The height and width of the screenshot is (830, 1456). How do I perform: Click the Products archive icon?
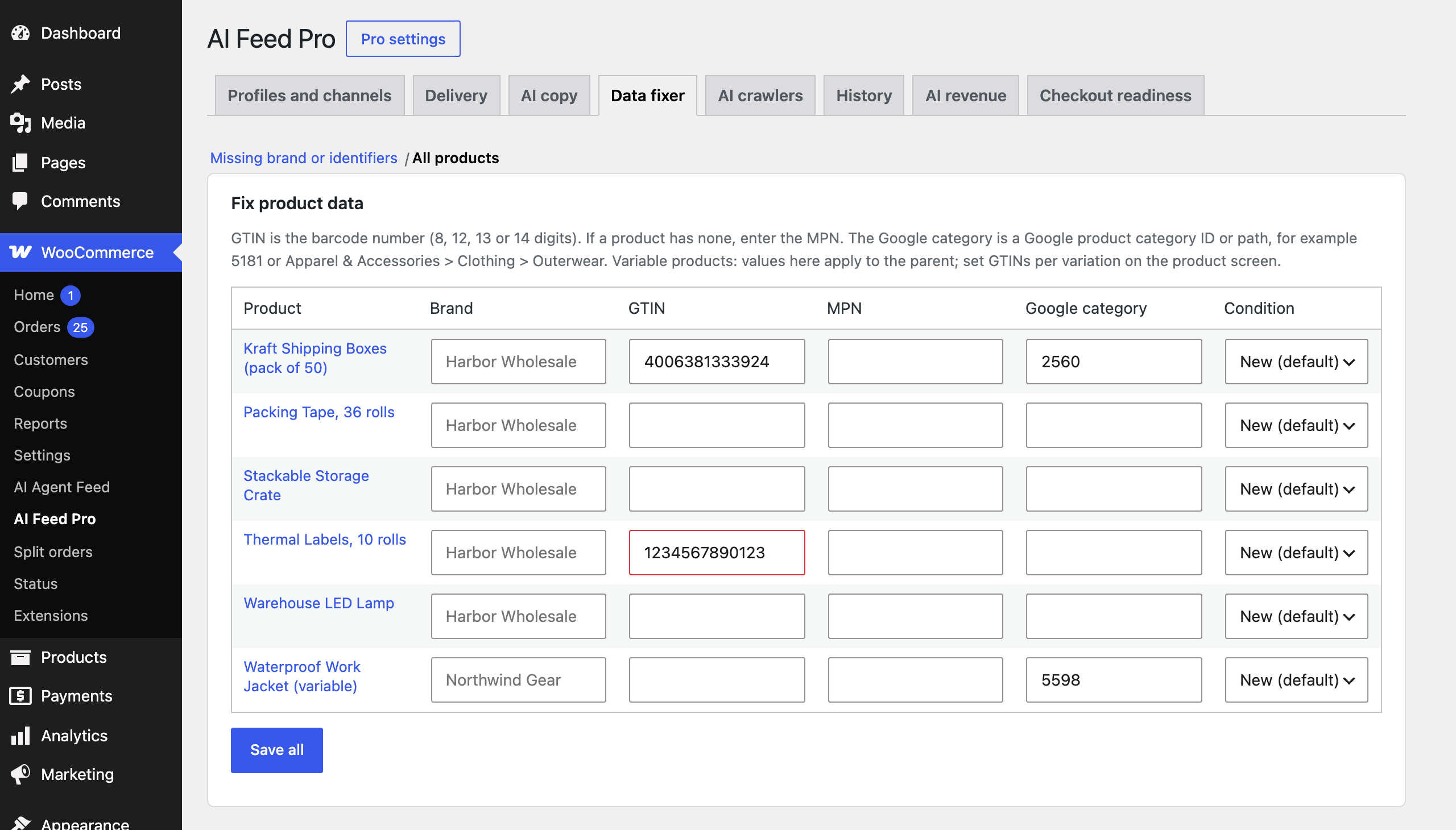pyautogui.click(x=20, y=657)
